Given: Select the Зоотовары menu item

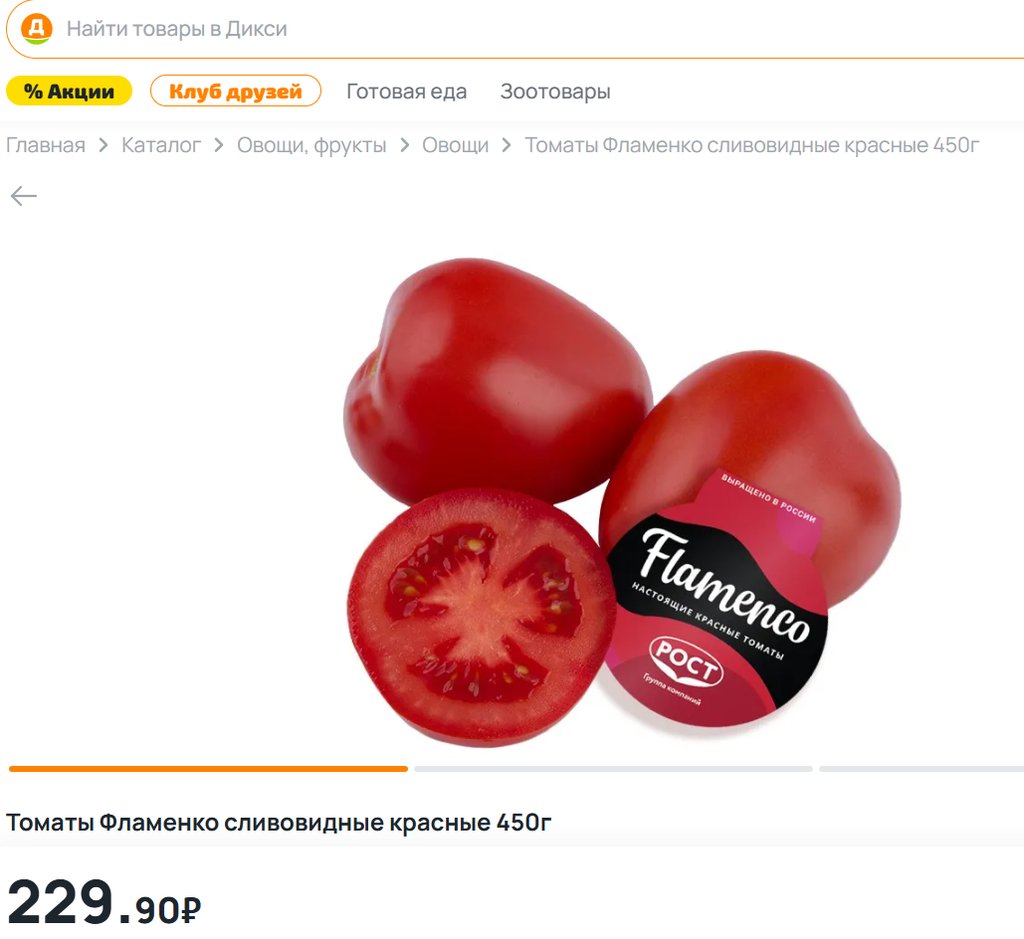Looking at the screenshot, I should tap(555, 91).
